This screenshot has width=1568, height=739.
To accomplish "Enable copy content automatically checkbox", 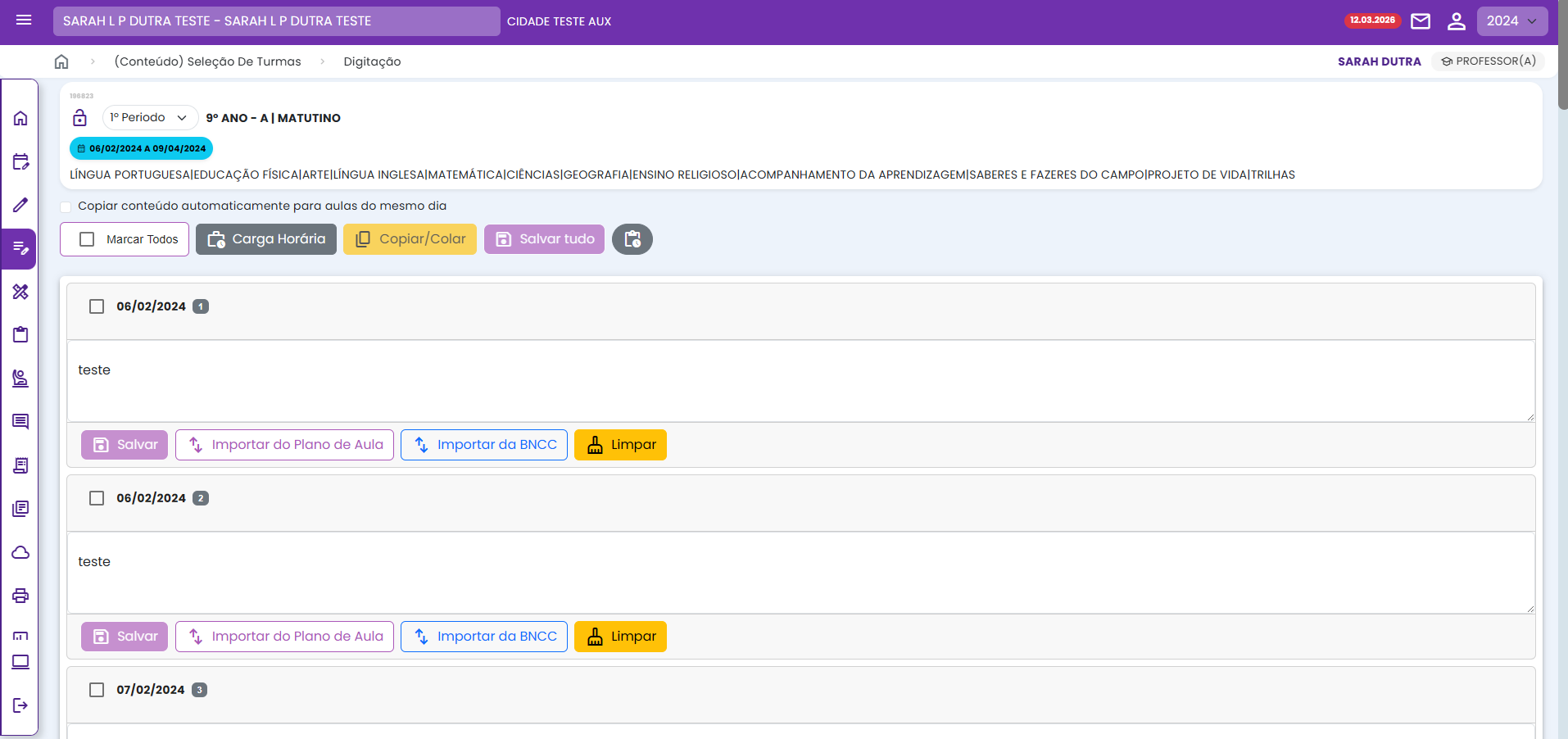I will click(x=66, y=206).
